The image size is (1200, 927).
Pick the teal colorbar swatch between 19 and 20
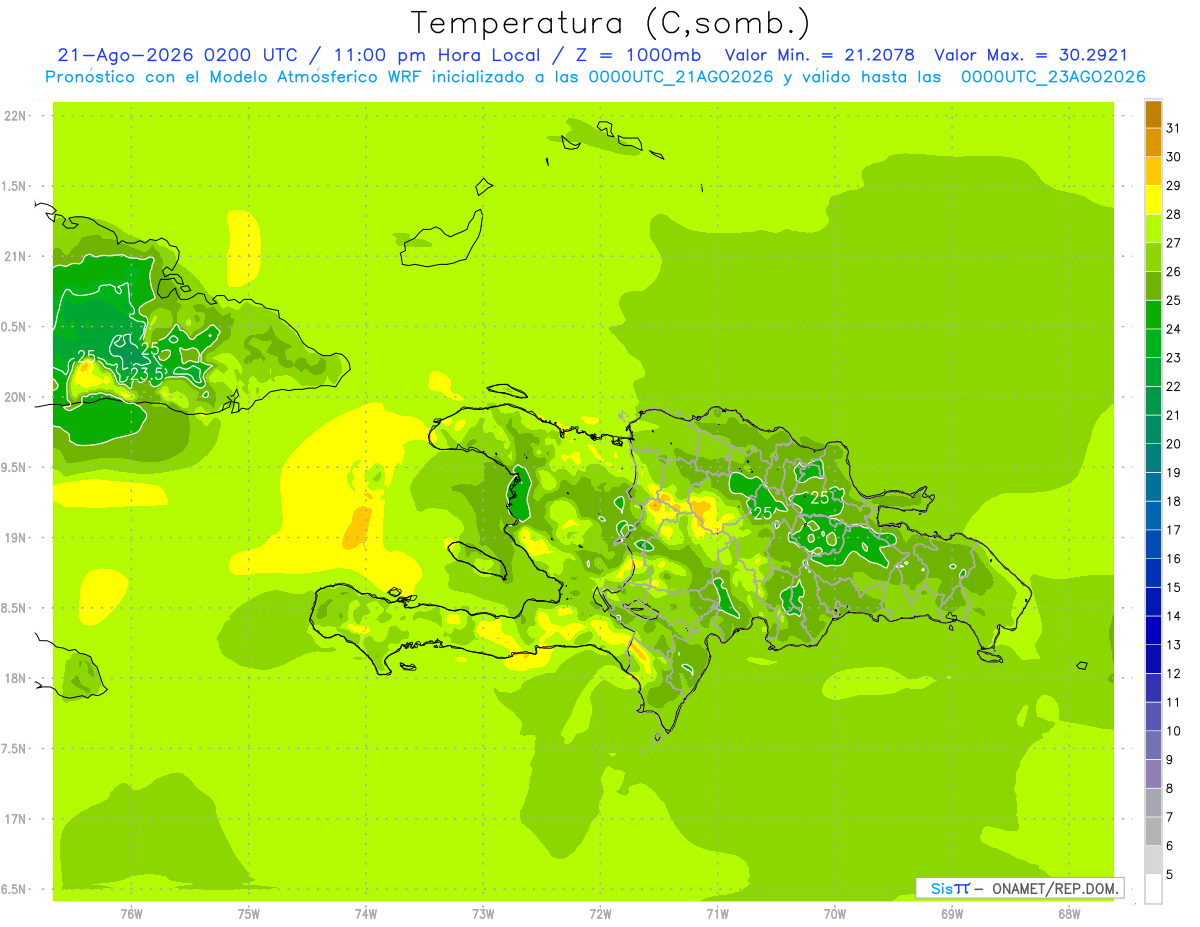click(1153, 459)
